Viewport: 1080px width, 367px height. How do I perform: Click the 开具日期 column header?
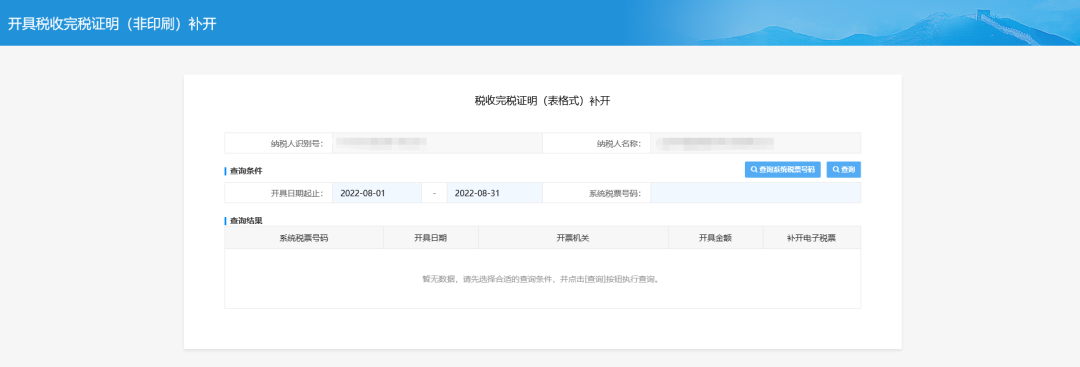[x=430, y=238]
